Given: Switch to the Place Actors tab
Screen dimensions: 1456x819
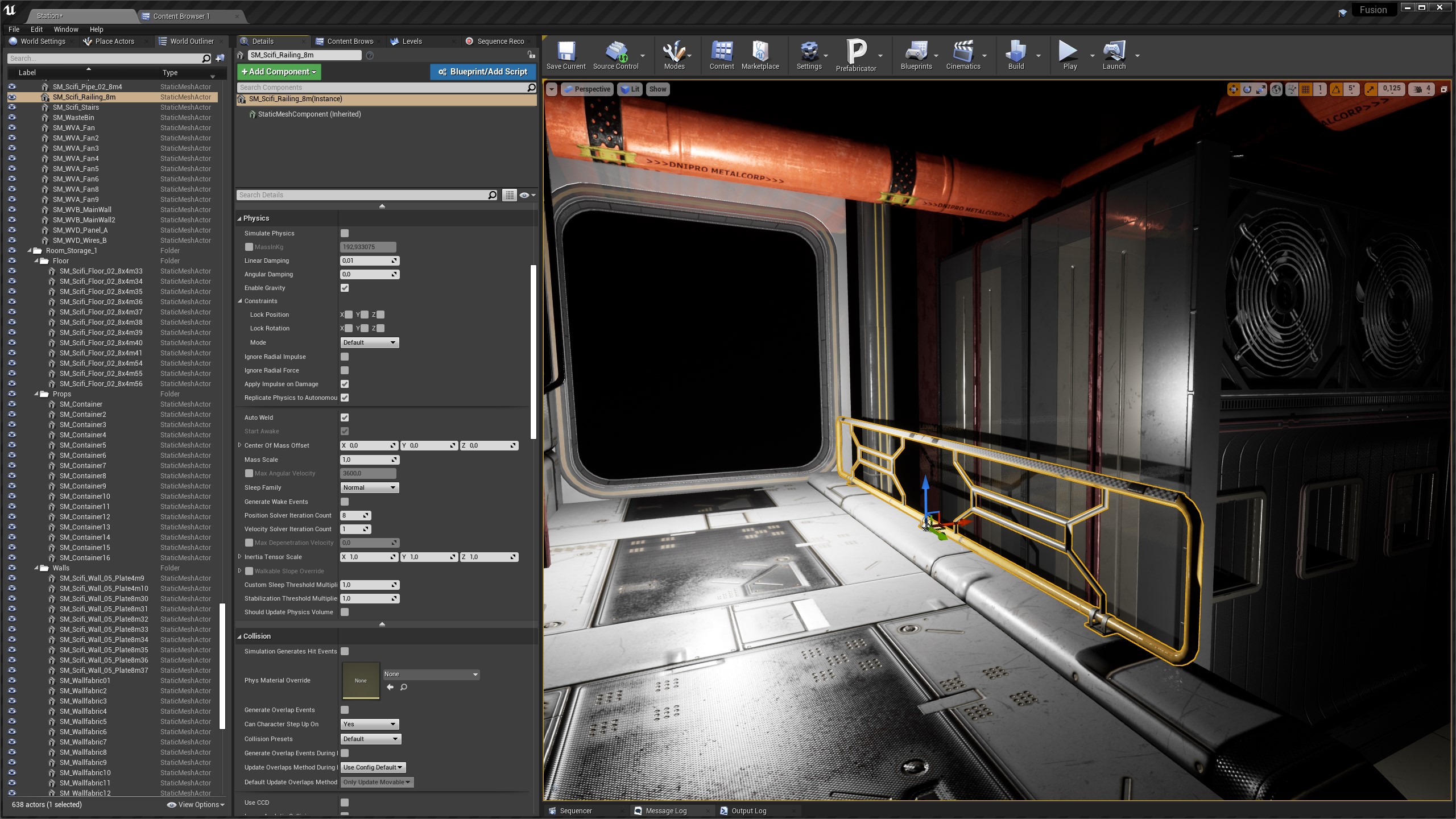Looking at the screenshot, I should [114, 41].
